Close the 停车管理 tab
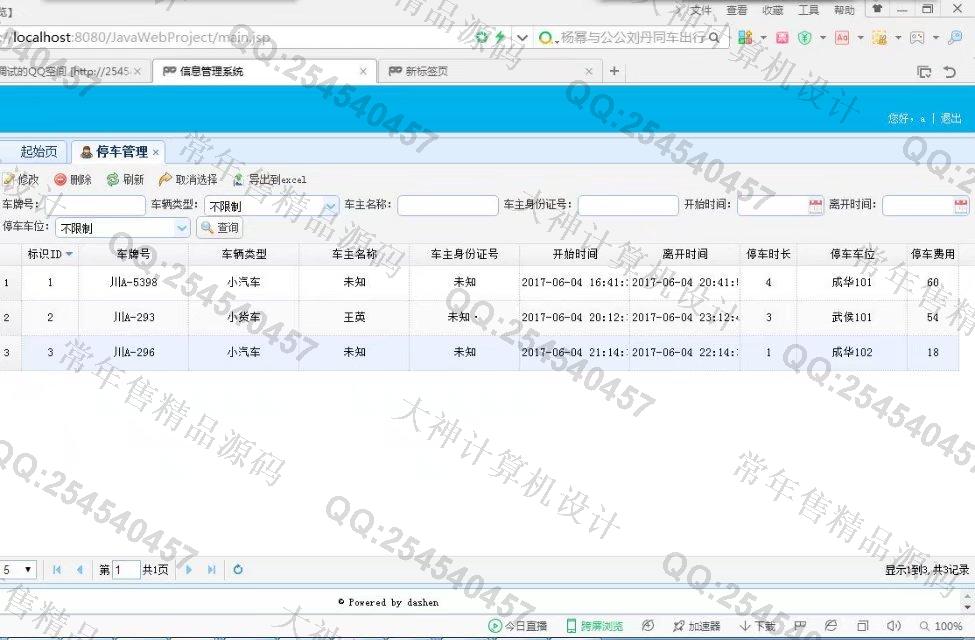 [x=156, y=152]
